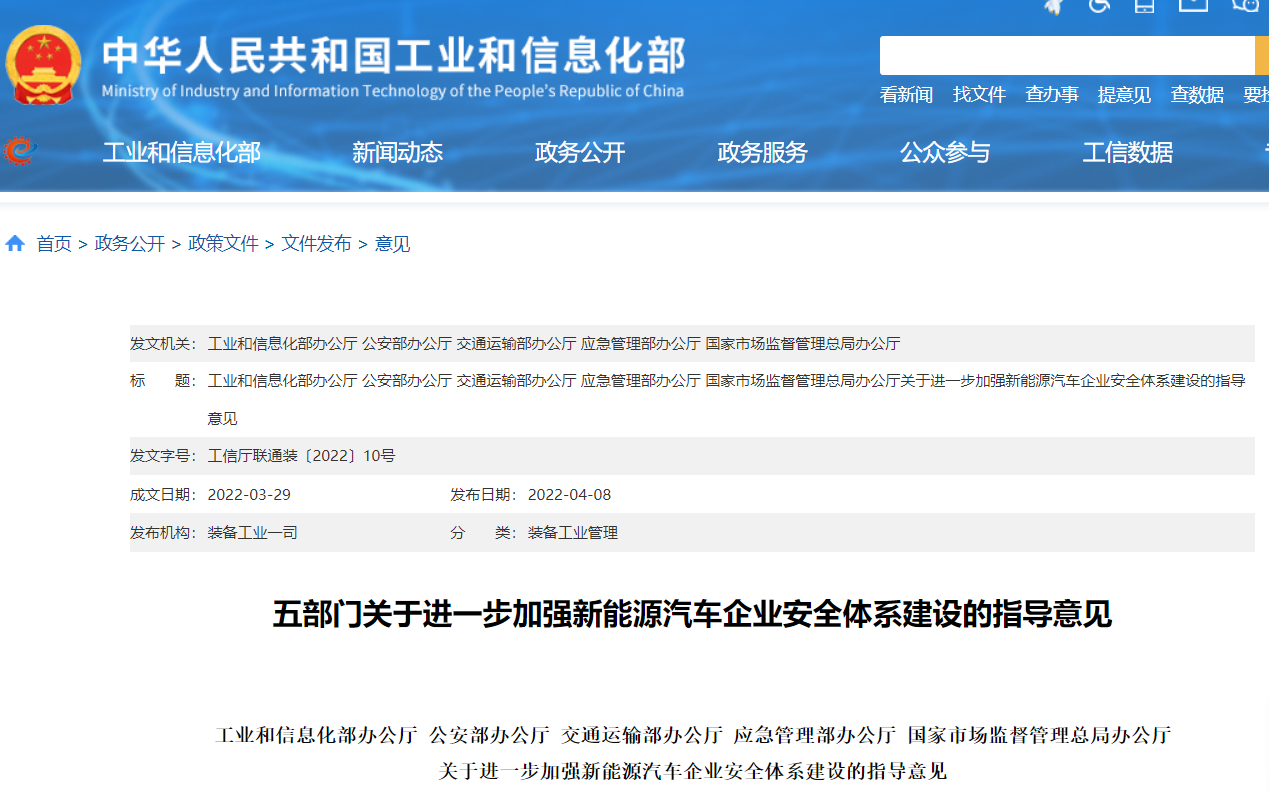This screenshot has width=1269, height=793.
Task: Click document number 工信厅联通装〔2022〕10号
Action: [x=301, y=456]
